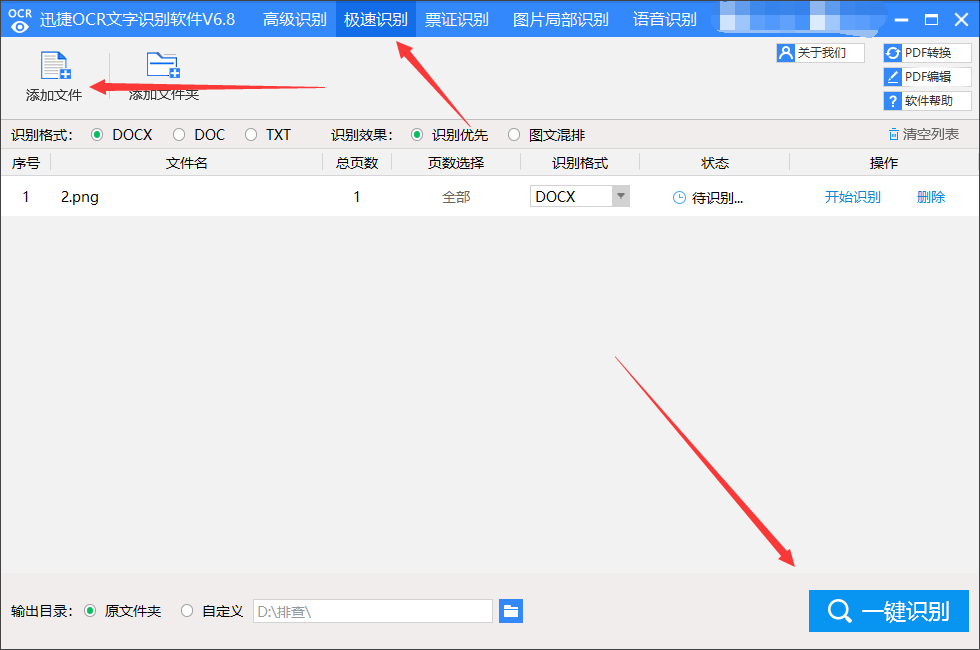Select DOCX recognition format radio
980x650 pixels.
97,135
